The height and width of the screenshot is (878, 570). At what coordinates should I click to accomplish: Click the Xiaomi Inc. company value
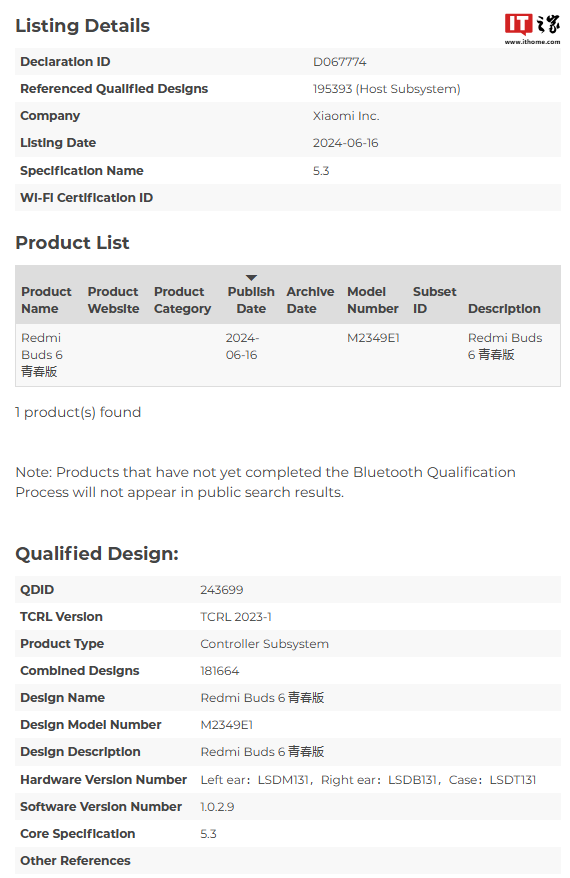coord(345,116)
